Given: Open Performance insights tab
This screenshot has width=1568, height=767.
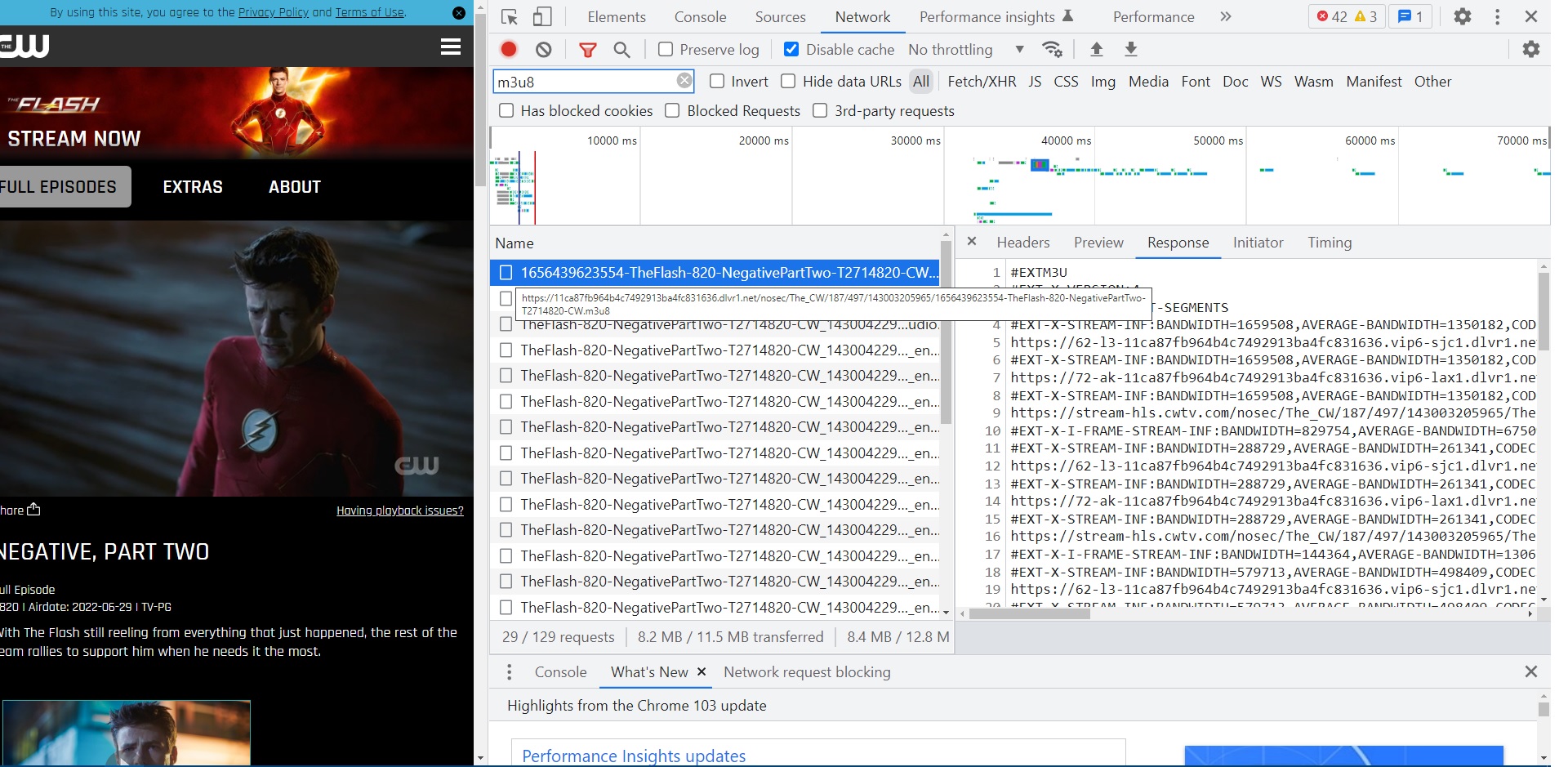Looking at the screenshot, I should click(996, 16).
